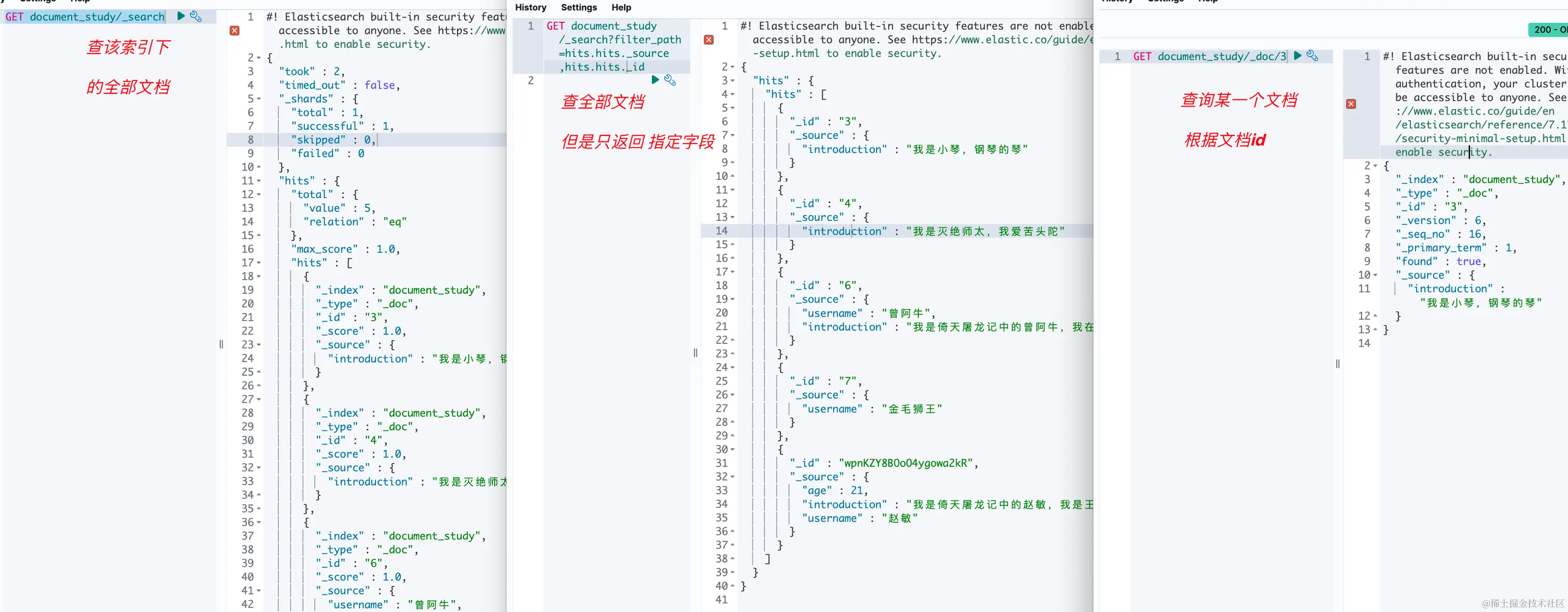
Task: Collapse "_source" at line 26 in middle output
Action: tap(732, 395)
